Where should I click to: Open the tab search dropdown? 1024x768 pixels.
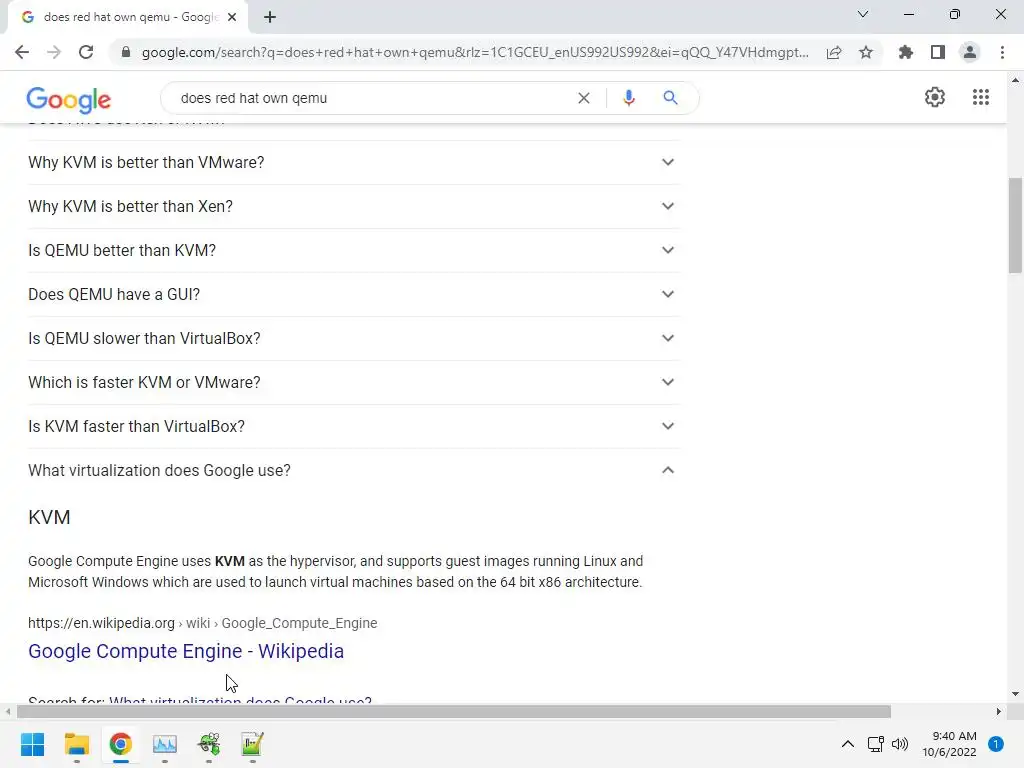click(863, 14)
